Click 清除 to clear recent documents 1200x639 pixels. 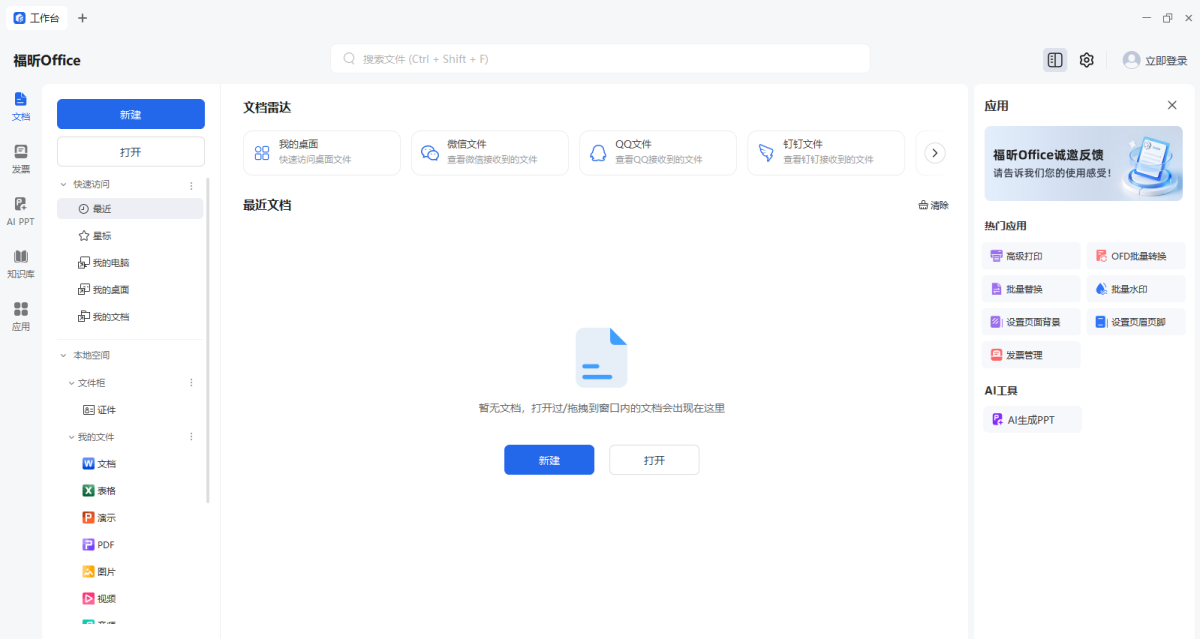click(933, 206)
